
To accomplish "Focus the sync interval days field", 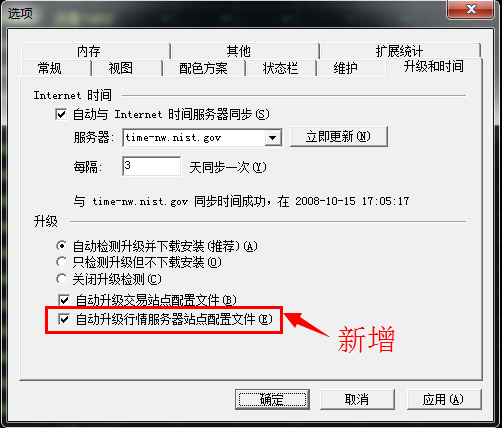I will (x=152, y=166).
